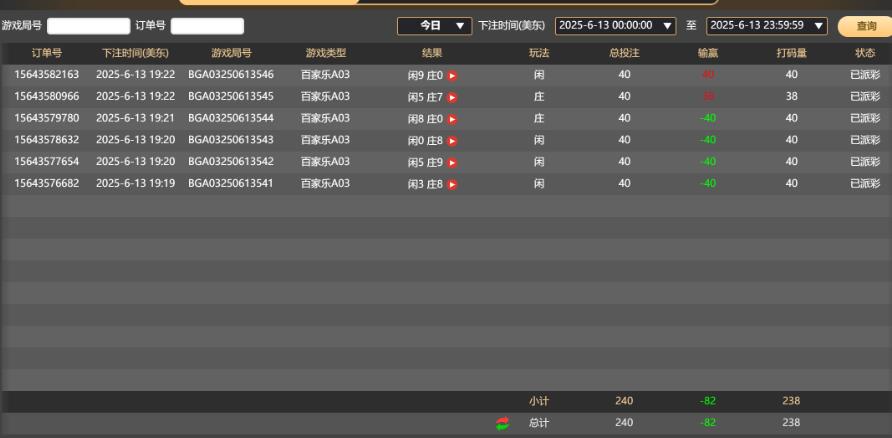
Task: Click the 查询 search button
Action: pyautogui.click(x=865, y=26)
